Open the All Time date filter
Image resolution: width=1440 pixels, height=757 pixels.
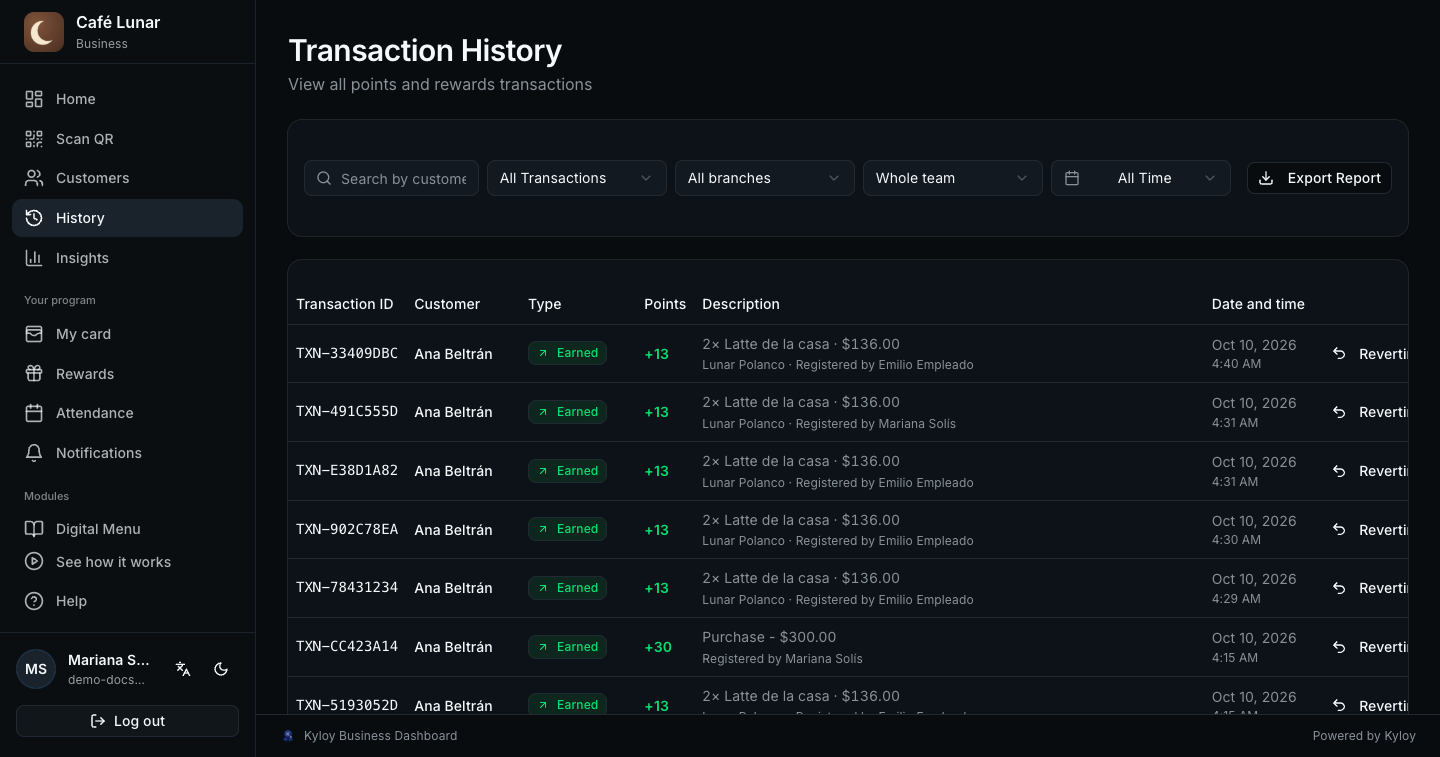tap(1141, 178)
